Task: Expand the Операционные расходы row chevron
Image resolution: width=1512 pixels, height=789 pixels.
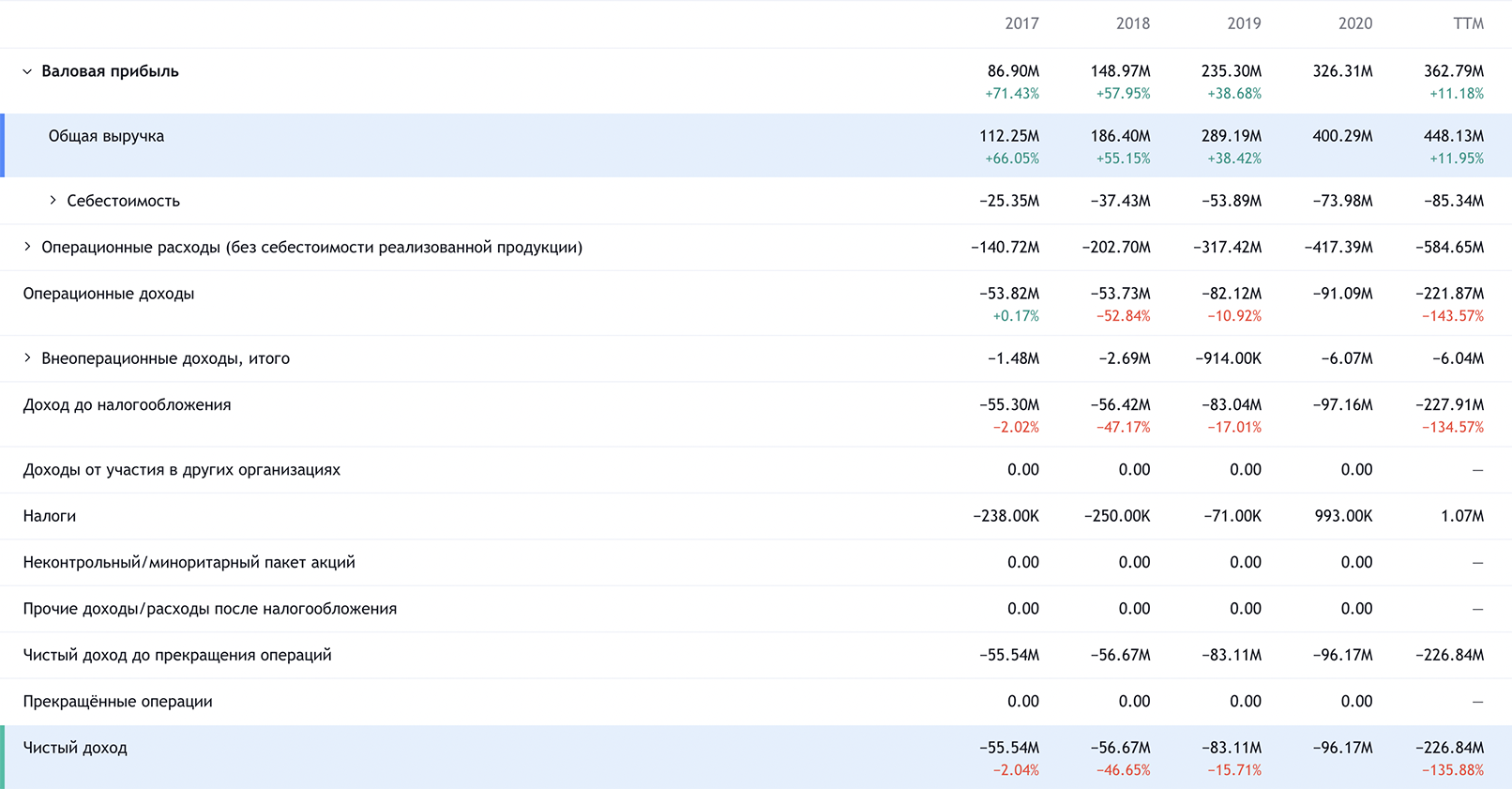Action: (x=27, y=247)
